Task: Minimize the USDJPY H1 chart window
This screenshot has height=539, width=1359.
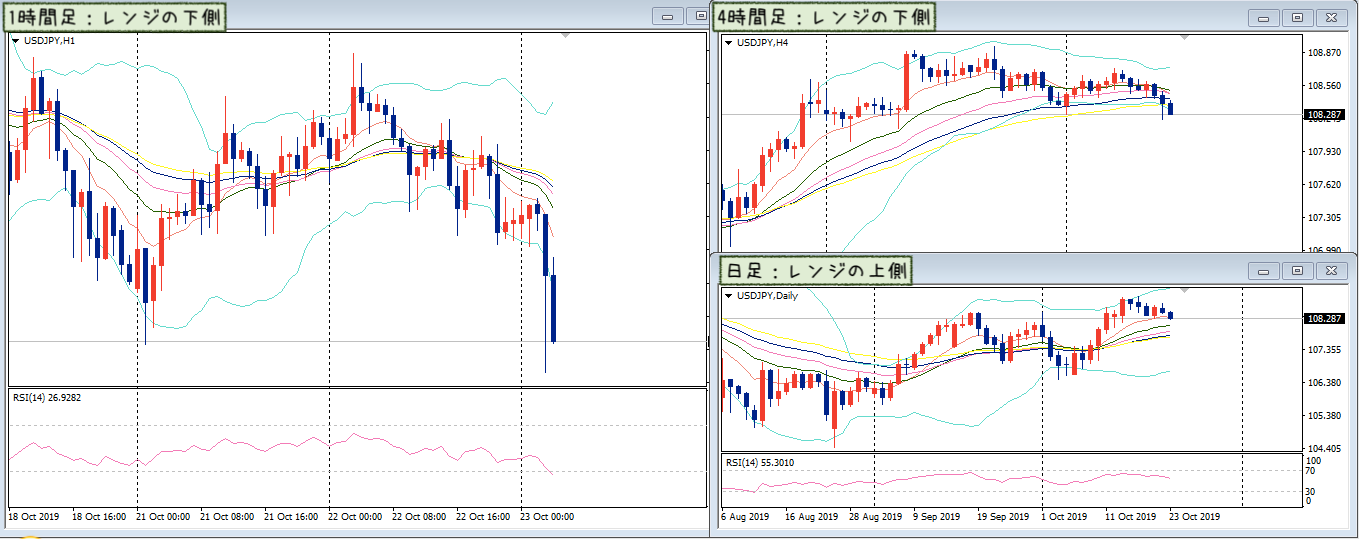Action: pyautogui.click(x=668, y=17)
